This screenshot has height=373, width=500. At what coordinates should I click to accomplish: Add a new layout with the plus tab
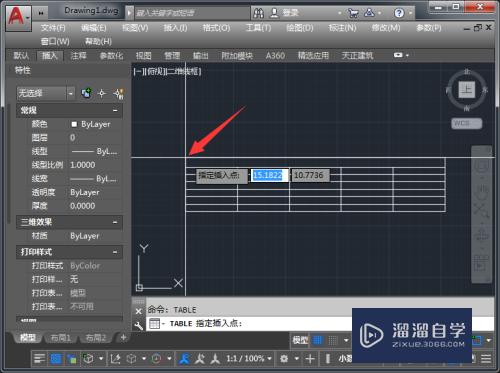pos(123,337)
